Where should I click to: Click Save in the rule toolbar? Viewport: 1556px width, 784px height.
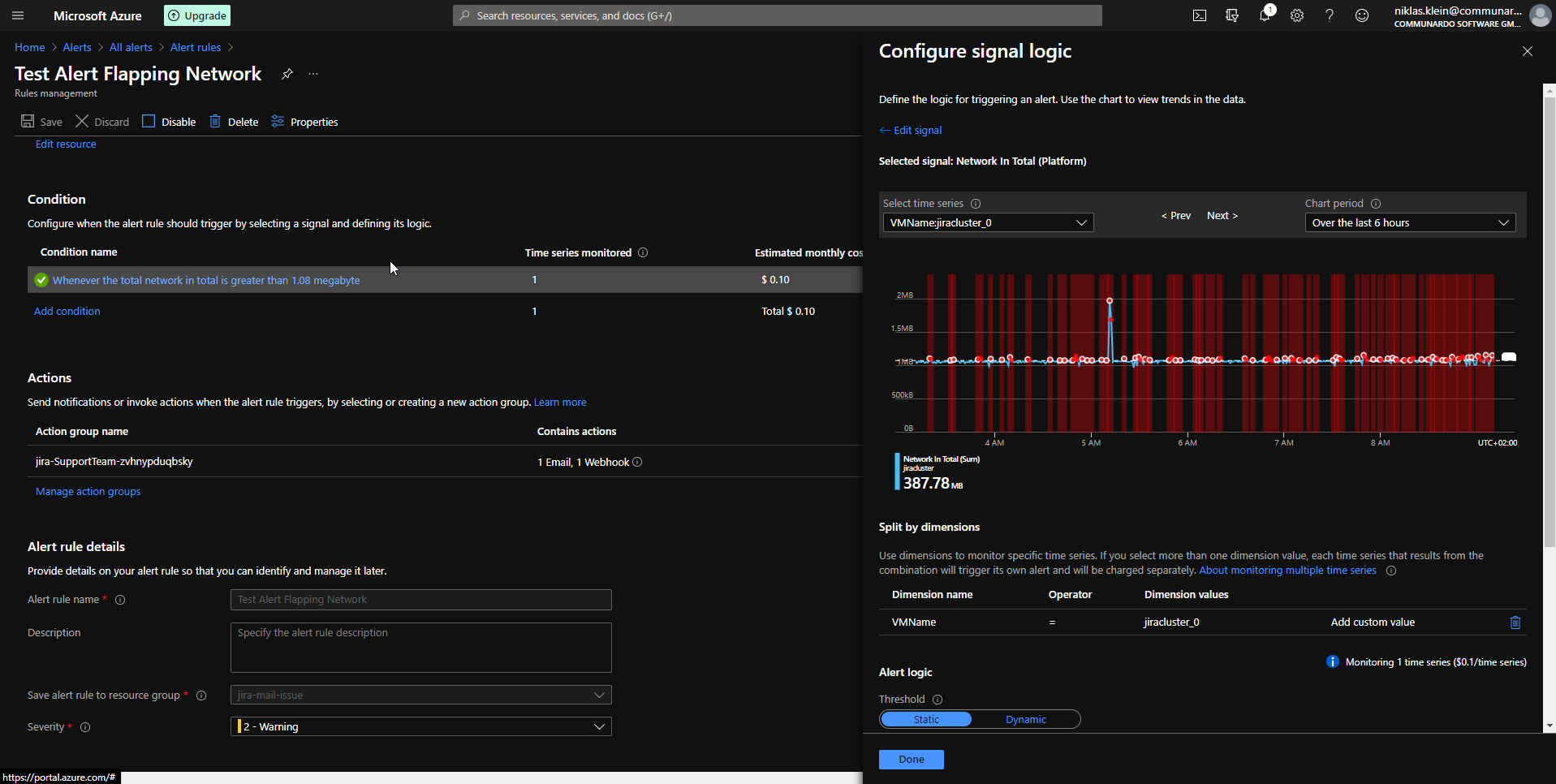tap(41, 122)
